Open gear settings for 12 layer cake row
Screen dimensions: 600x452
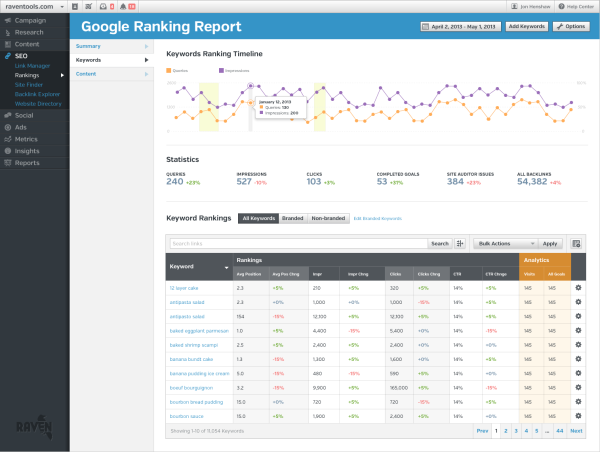578,288
